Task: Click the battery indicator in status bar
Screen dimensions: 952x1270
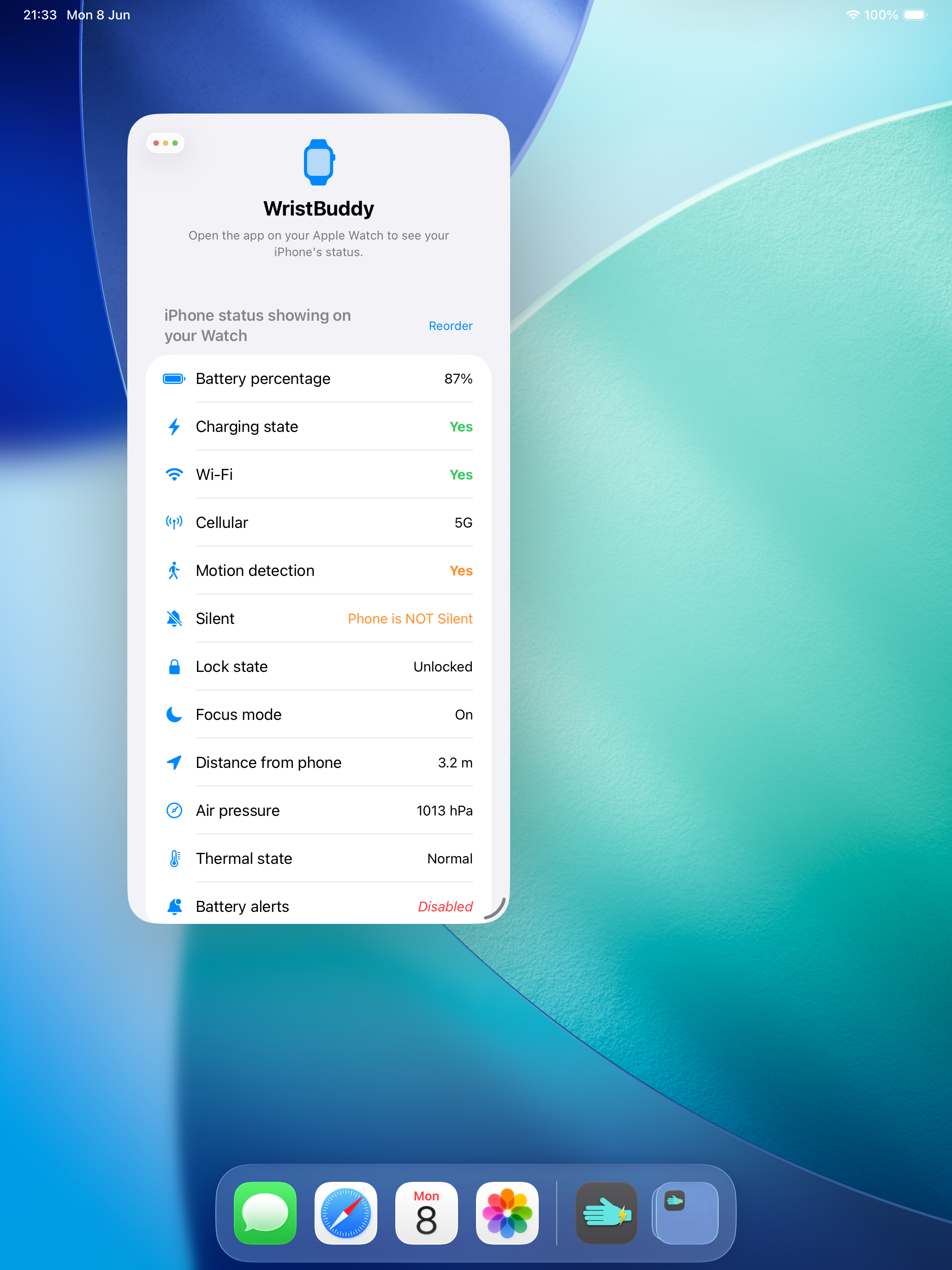Action: click(x=915, y=15)
